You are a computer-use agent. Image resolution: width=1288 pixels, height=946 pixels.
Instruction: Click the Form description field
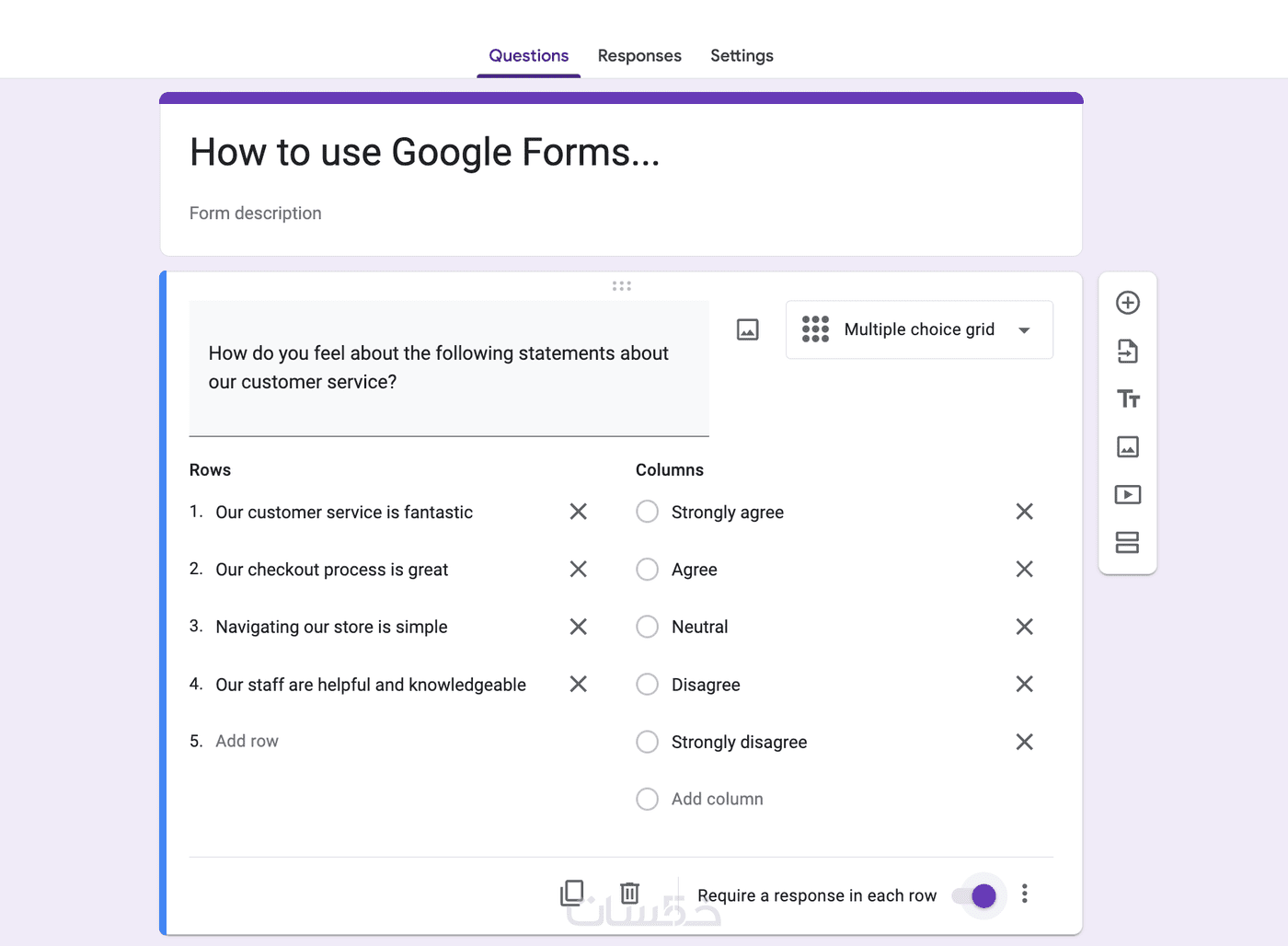coord(256,213)
